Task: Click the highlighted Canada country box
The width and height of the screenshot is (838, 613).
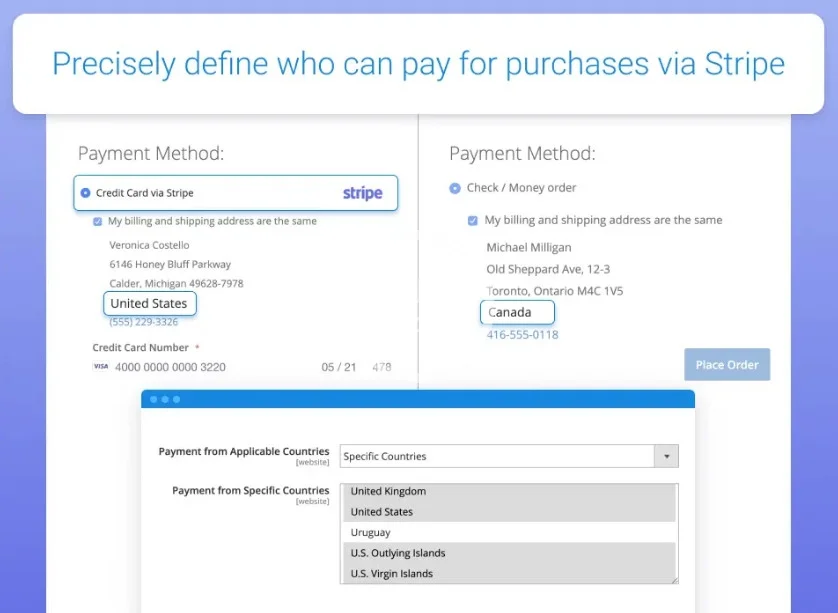Action: click(x=517, y=312)
